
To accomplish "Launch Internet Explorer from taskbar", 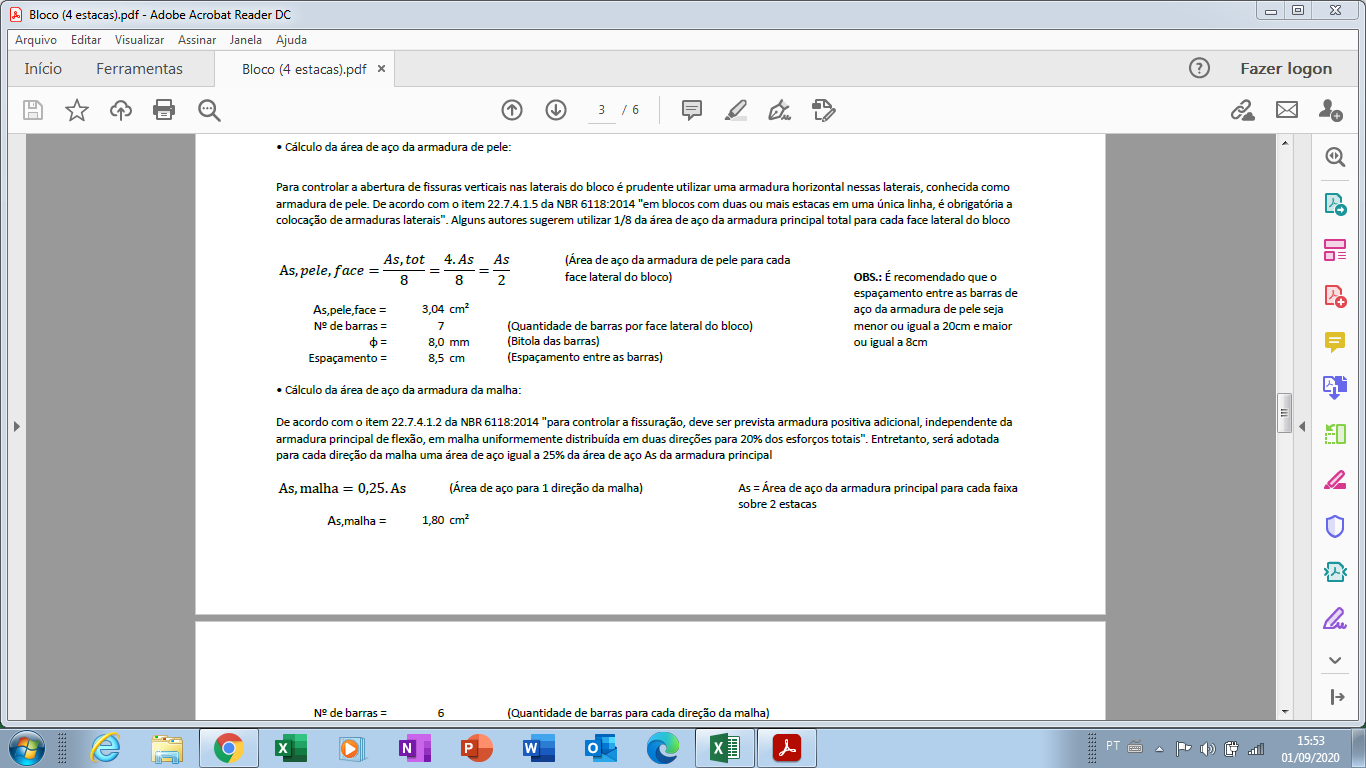I will pos(105,748).
